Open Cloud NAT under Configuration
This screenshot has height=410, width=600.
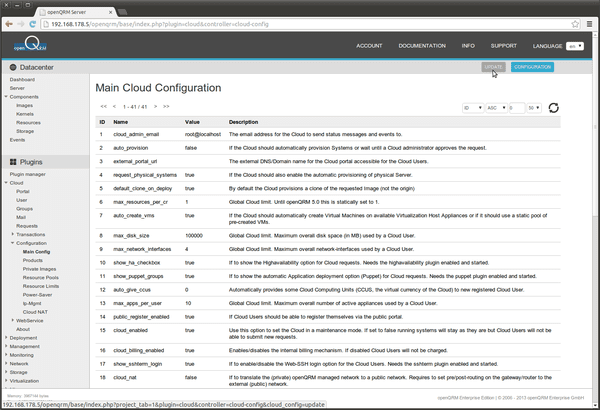tap(35, 312)
